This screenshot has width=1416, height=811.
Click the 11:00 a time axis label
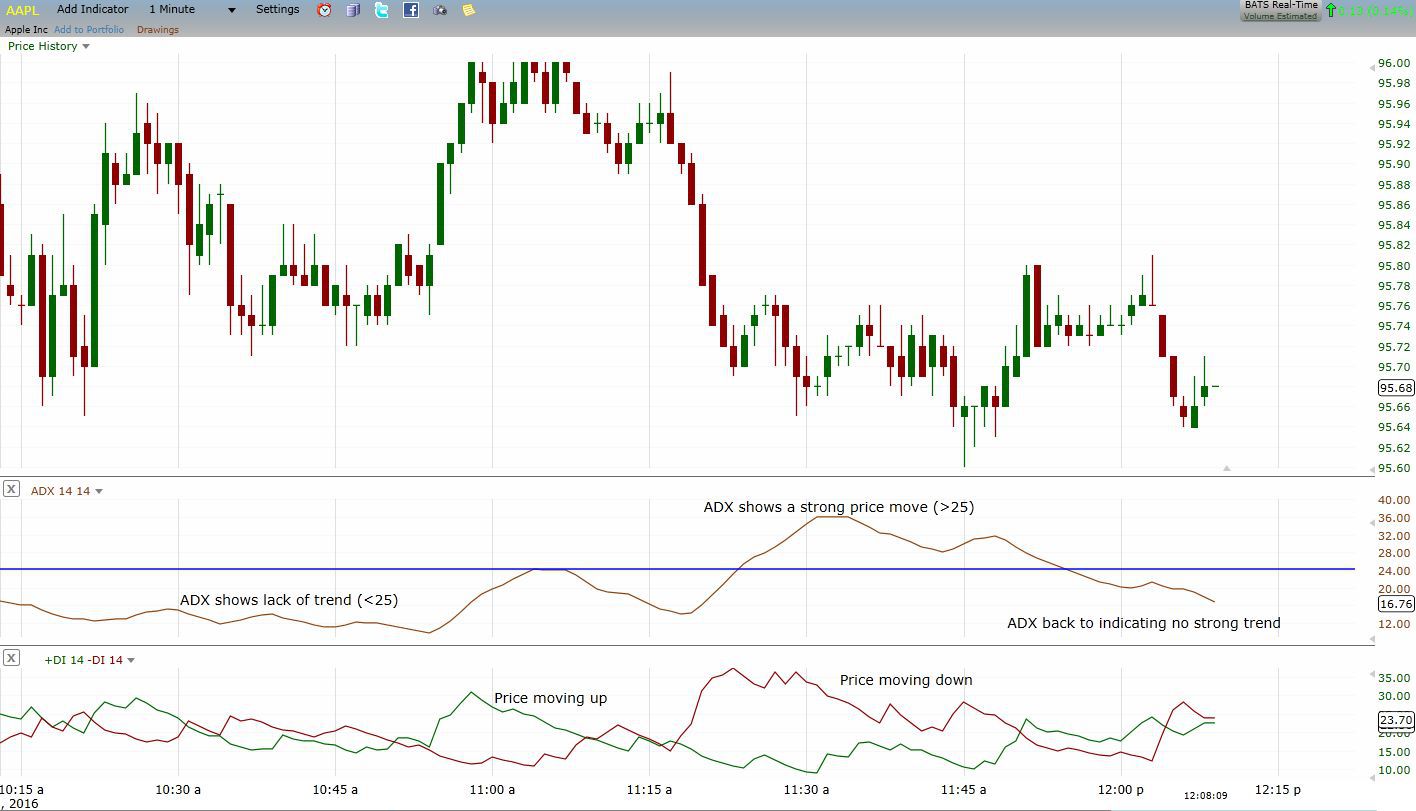pos(491,789)
